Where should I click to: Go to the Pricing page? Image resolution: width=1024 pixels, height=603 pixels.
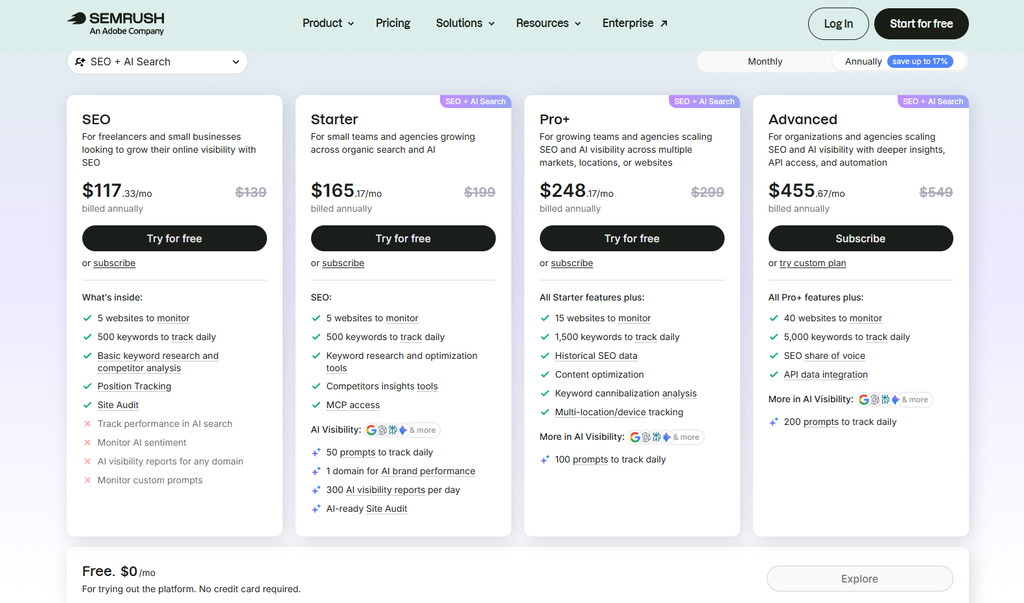point(393,23)
